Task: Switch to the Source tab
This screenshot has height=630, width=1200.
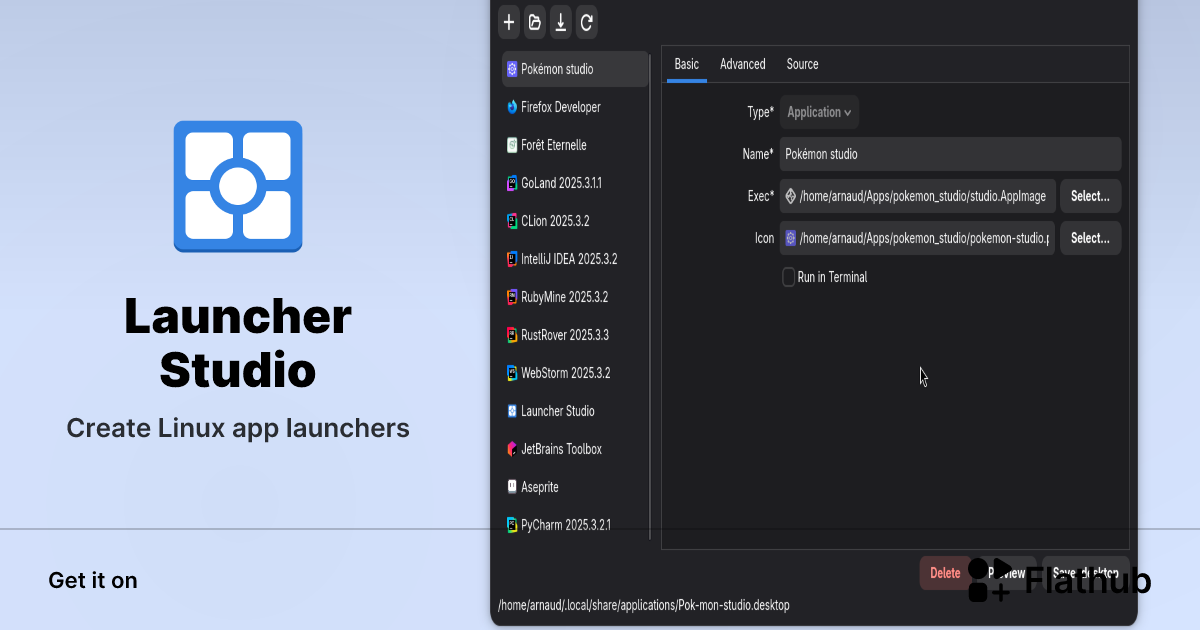Action: pyautogui.click(x=802, y=64)
